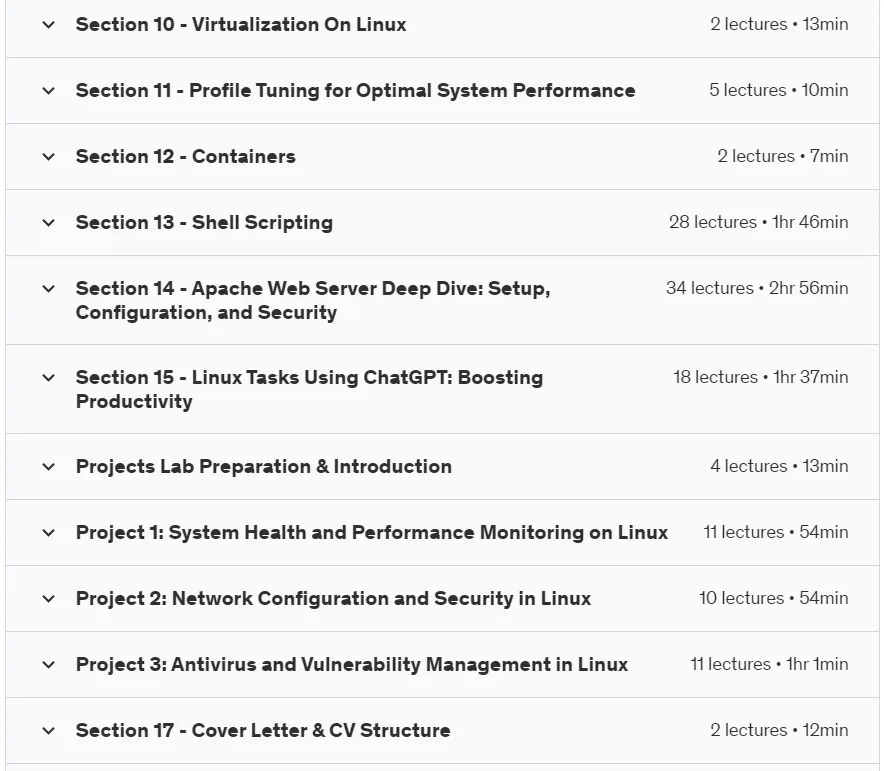Click Project 3 duration 11 lectures 1hr 1min
This screenshot has width=884, height=771.
pos(769,664)
